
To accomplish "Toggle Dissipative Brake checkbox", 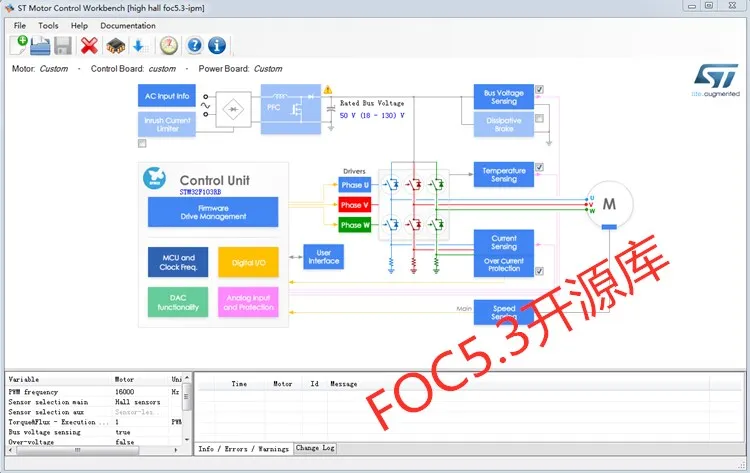I will (x=540, y=118).
